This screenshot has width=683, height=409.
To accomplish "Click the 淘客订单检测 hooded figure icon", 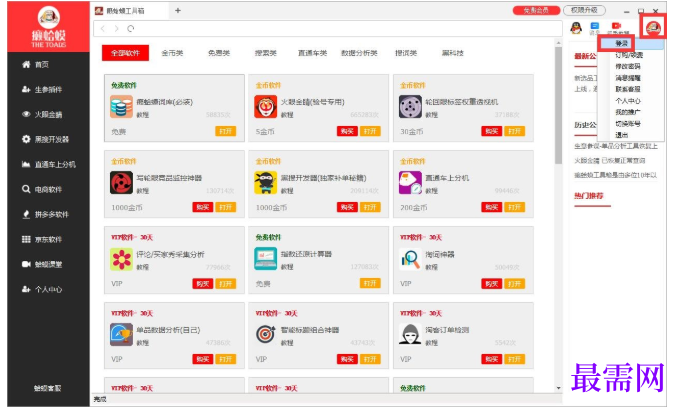I will (410, 335).
